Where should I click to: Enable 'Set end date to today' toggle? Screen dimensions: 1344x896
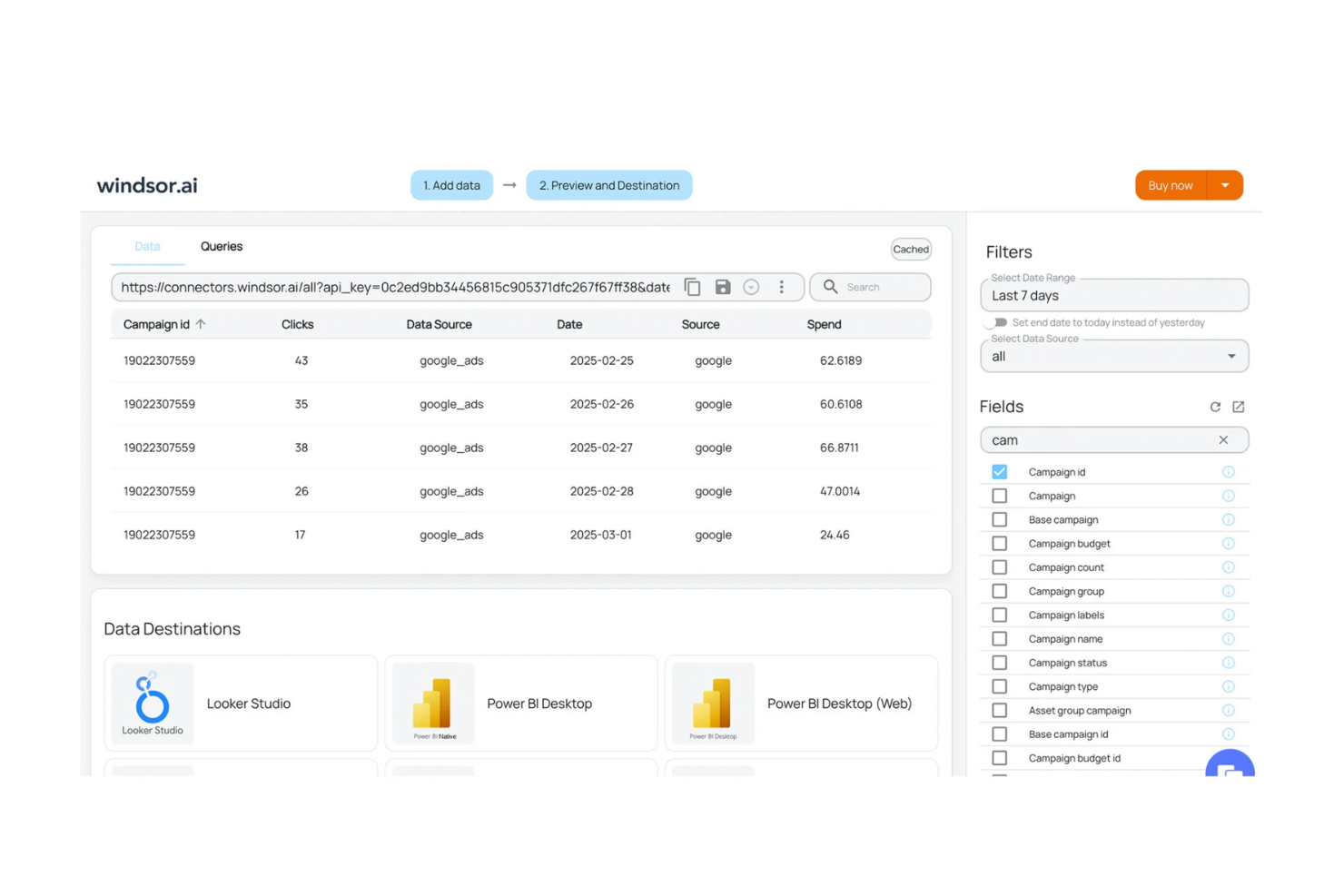pos(996,322)
